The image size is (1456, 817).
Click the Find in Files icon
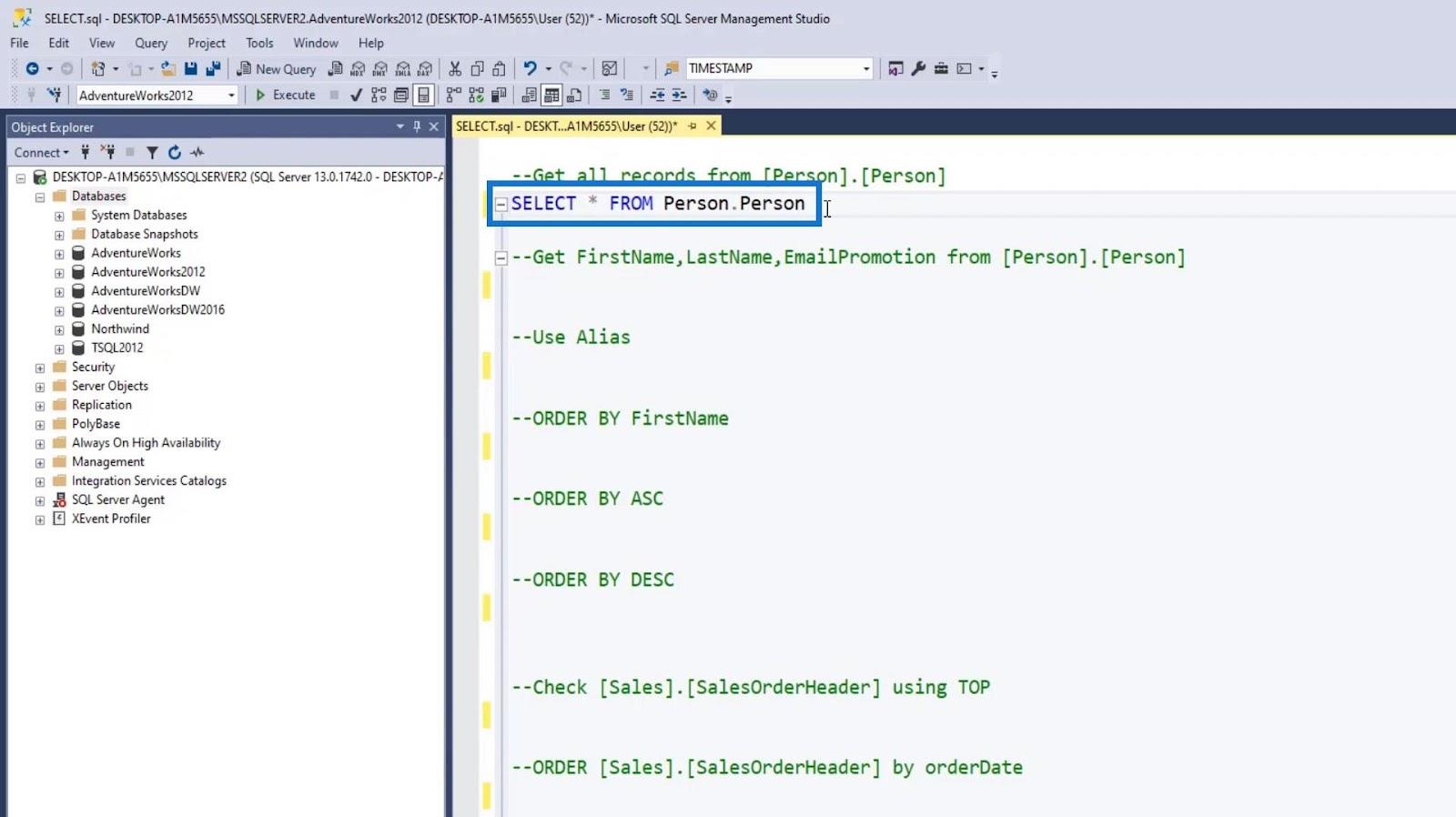pyautogui.click(x=672, y=68)
